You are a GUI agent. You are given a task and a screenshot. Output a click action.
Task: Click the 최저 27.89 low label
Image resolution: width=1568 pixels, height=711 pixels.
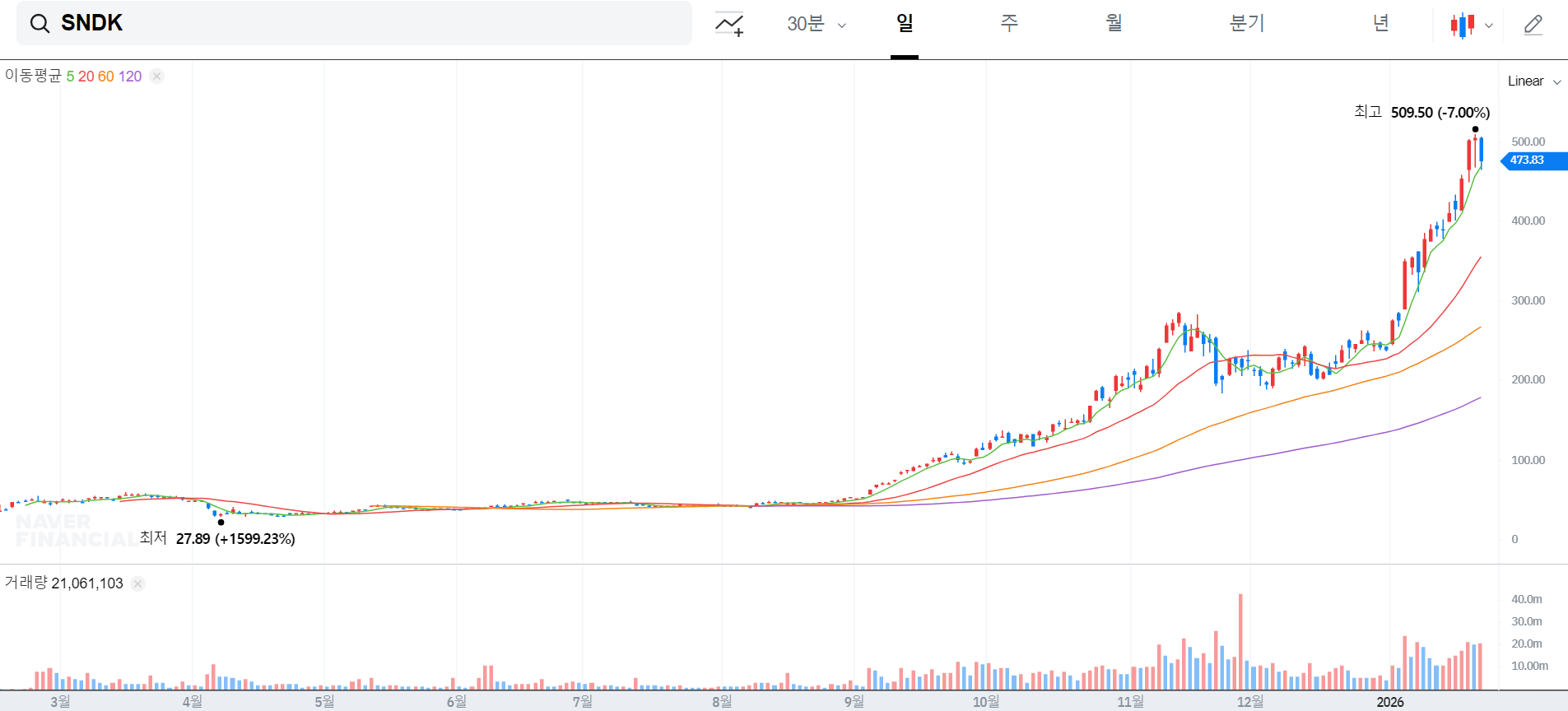[x=217, y=538]
